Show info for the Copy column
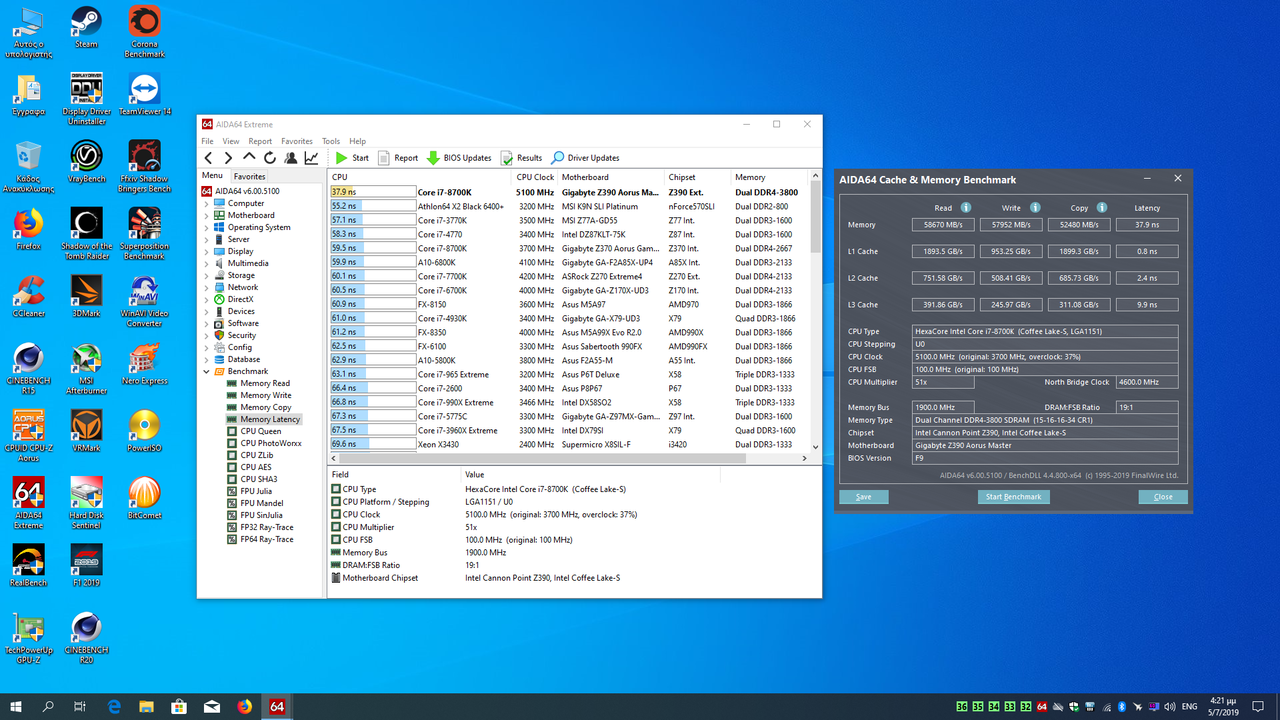 coord(1102,208)
